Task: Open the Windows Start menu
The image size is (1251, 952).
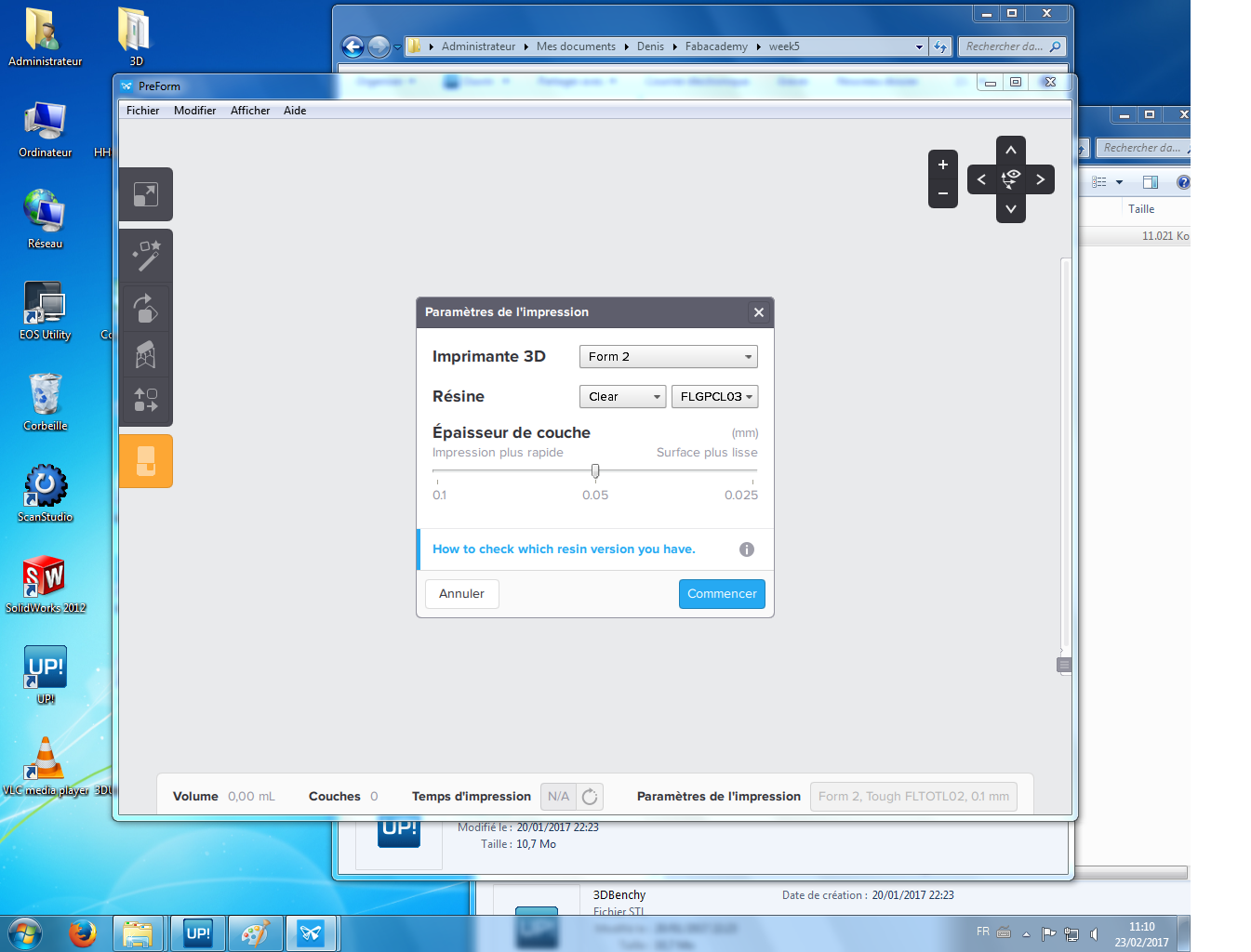Action: click(24, 933)
